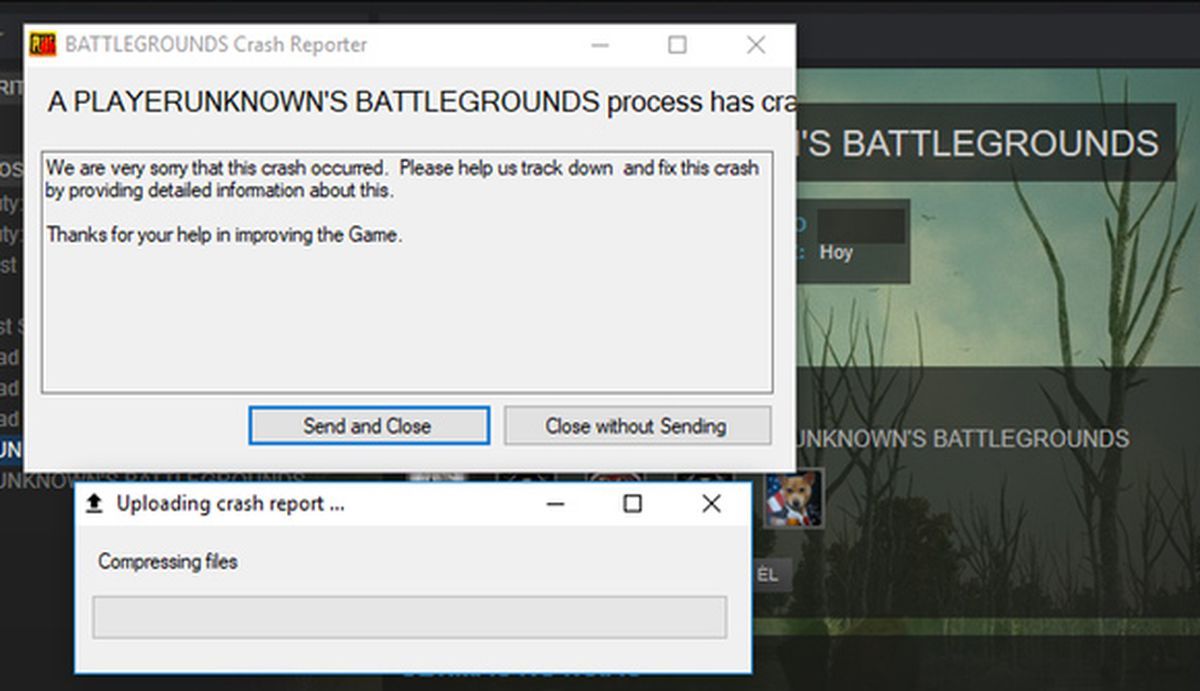The image size is (1200, 691).
Task: Maximize the Uploading crash report window
Action: click(x=632, y=504)
